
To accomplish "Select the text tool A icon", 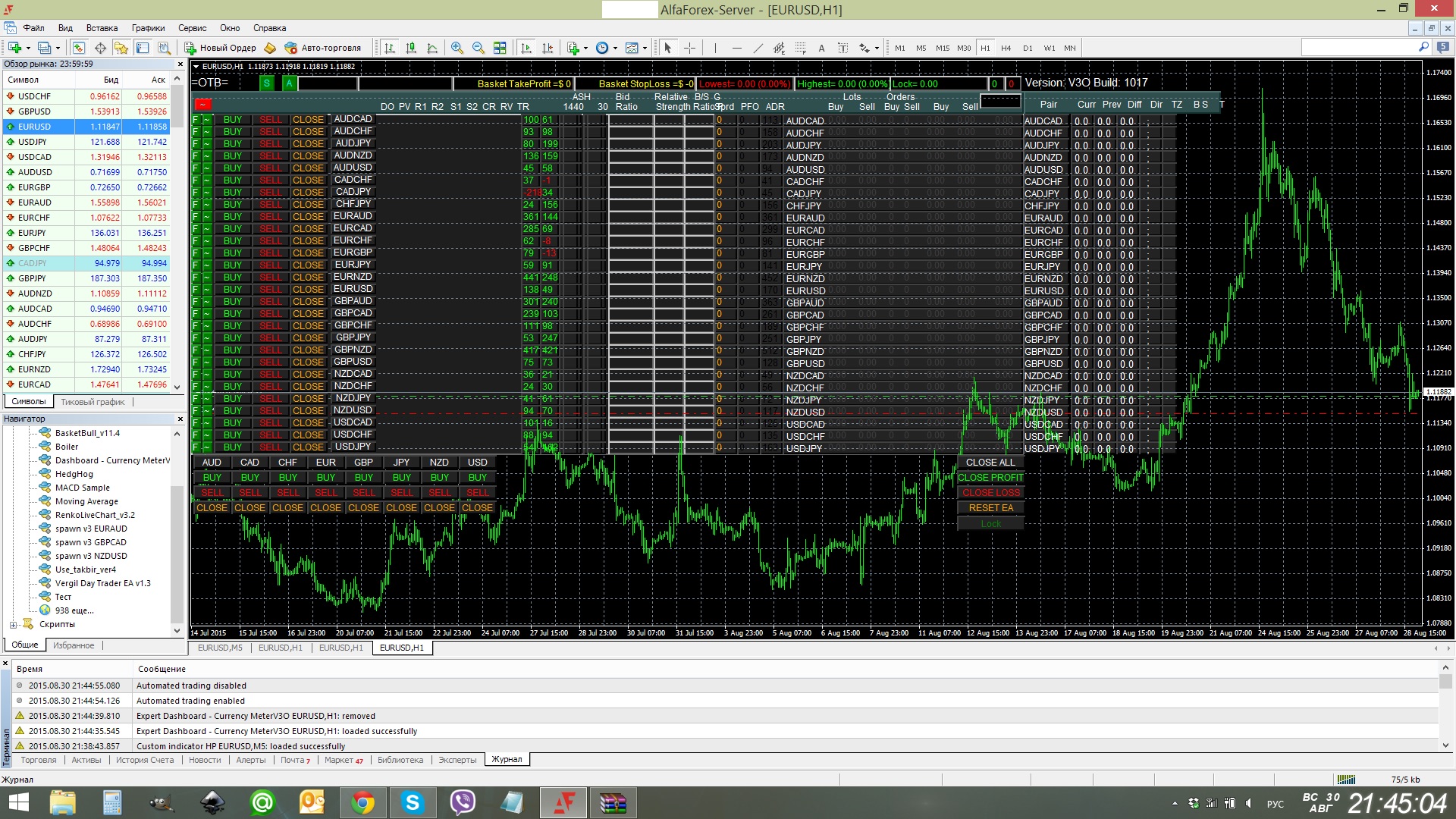I will [x=821, y=48].
